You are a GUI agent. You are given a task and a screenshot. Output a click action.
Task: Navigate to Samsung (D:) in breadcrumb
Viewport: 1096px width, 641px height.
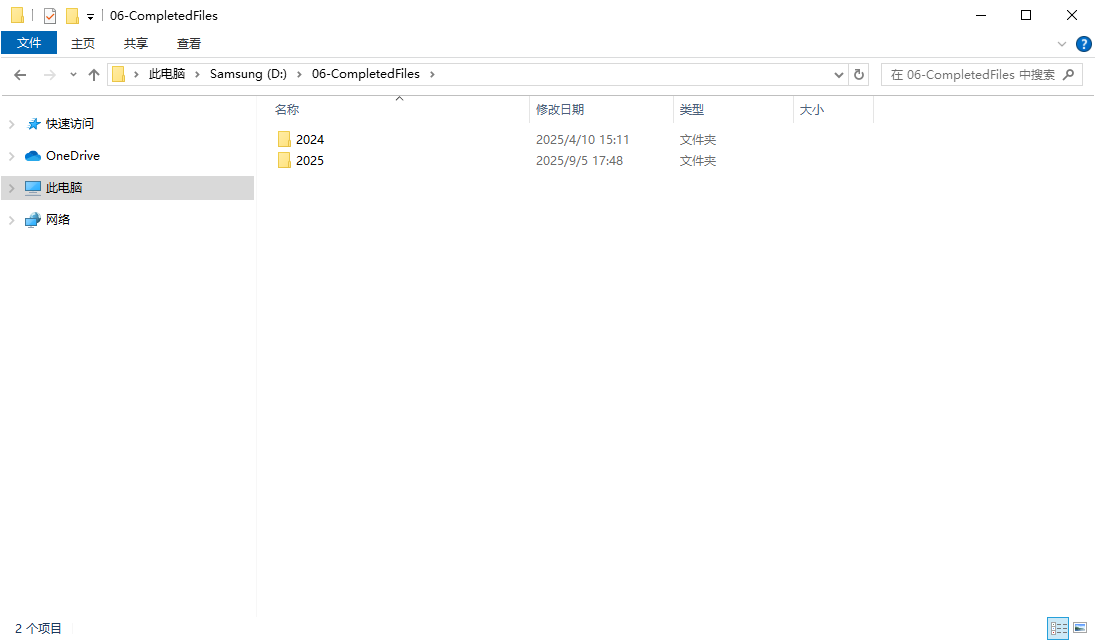click(x=249, y=74)
